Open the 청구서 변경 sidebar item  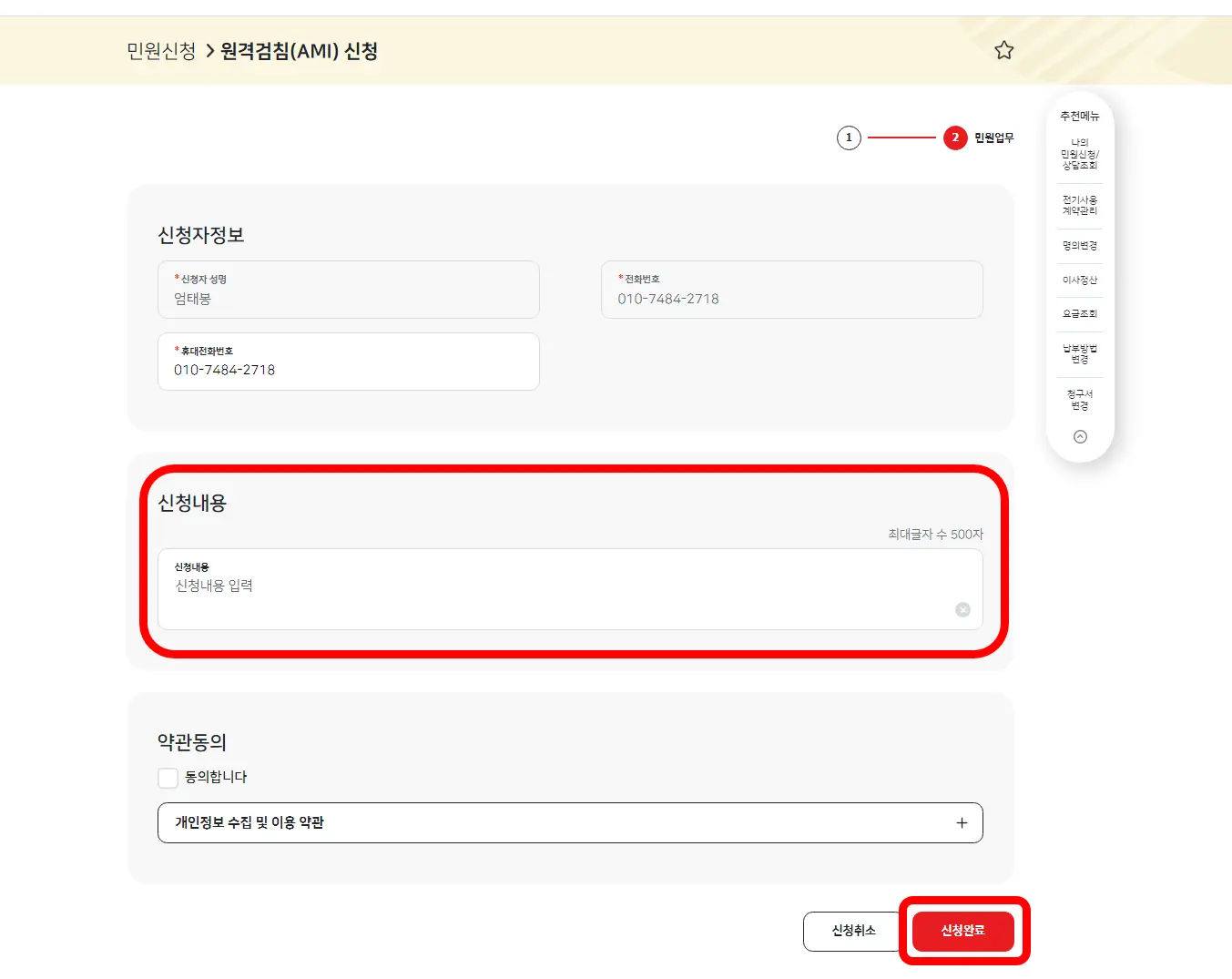click(x=1080, y=399)
